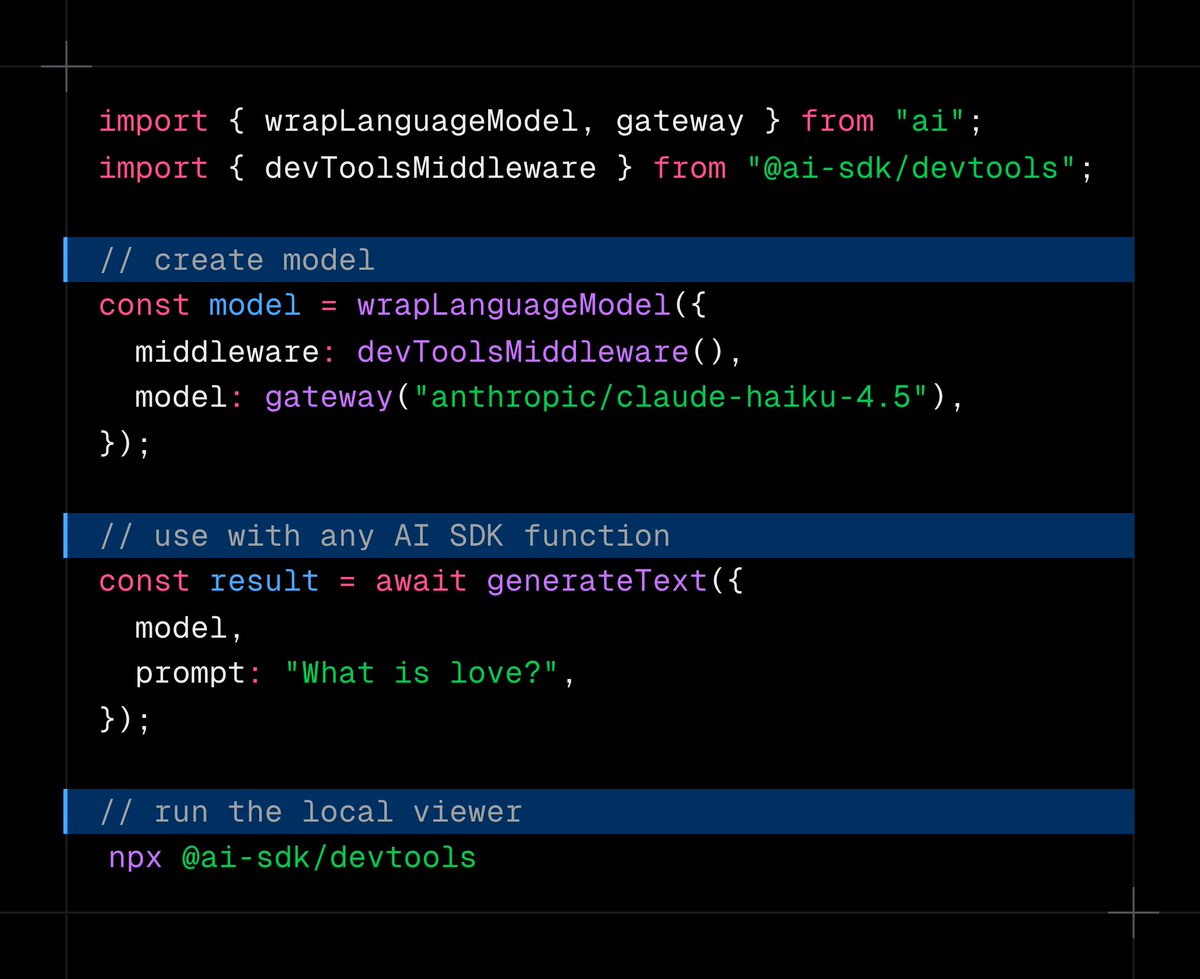
Task: Click the '// create model' comment line
Action: click(x=598, y=260)
